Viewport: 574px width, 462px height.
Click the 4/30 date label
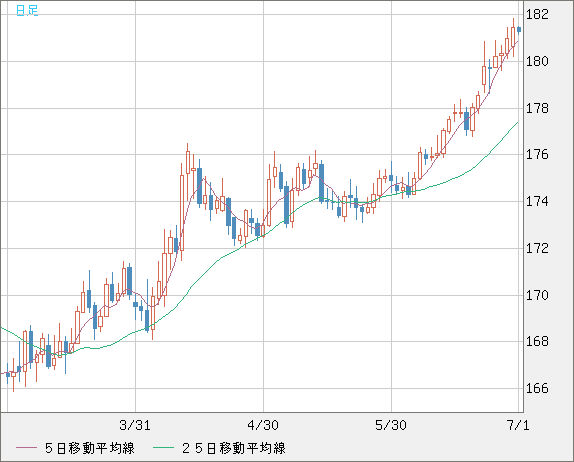pos(263,425)
